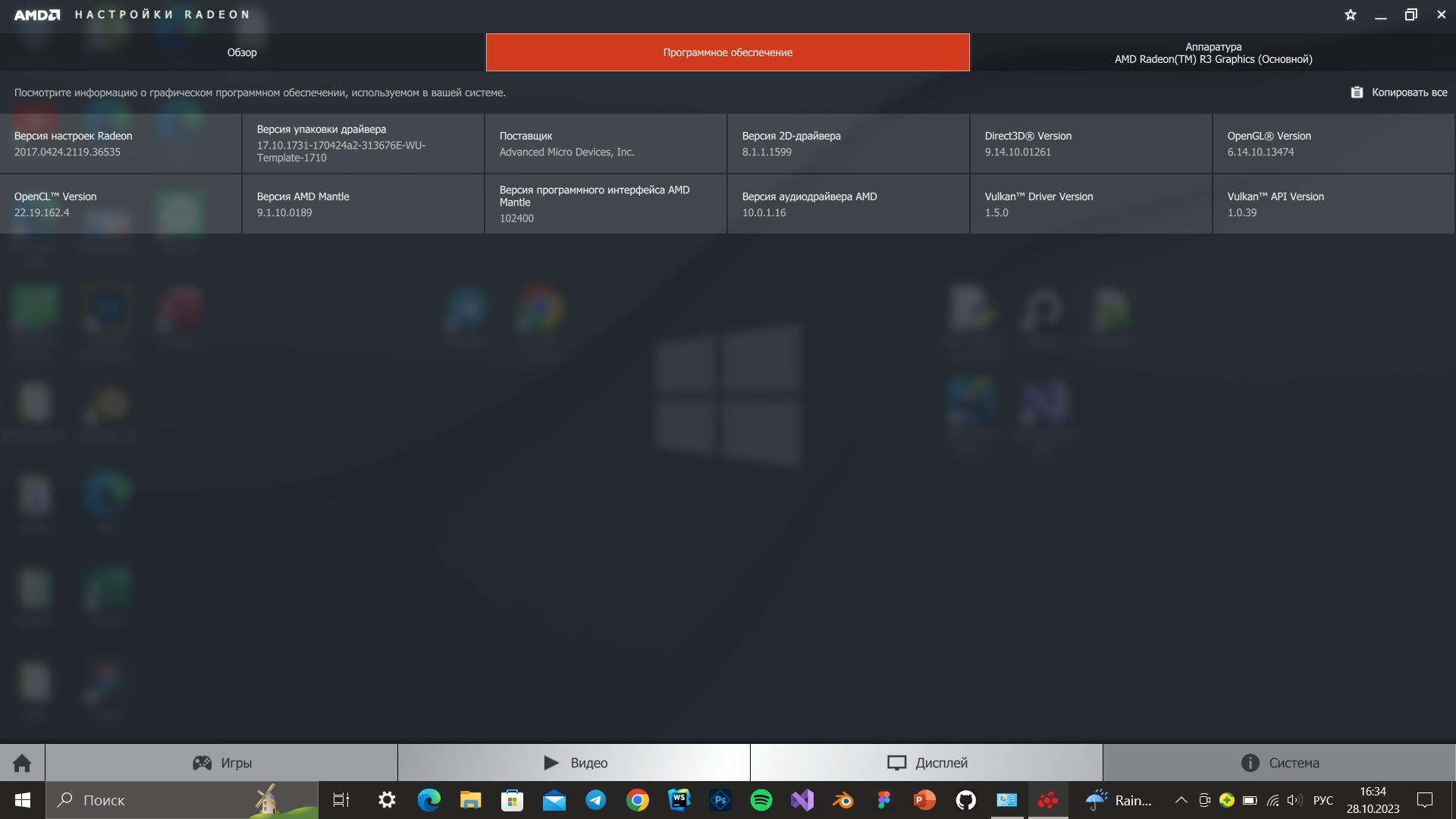Click the AMD logo in title bar
Viewport: 1456px width, 819px height.
[36, 14]
